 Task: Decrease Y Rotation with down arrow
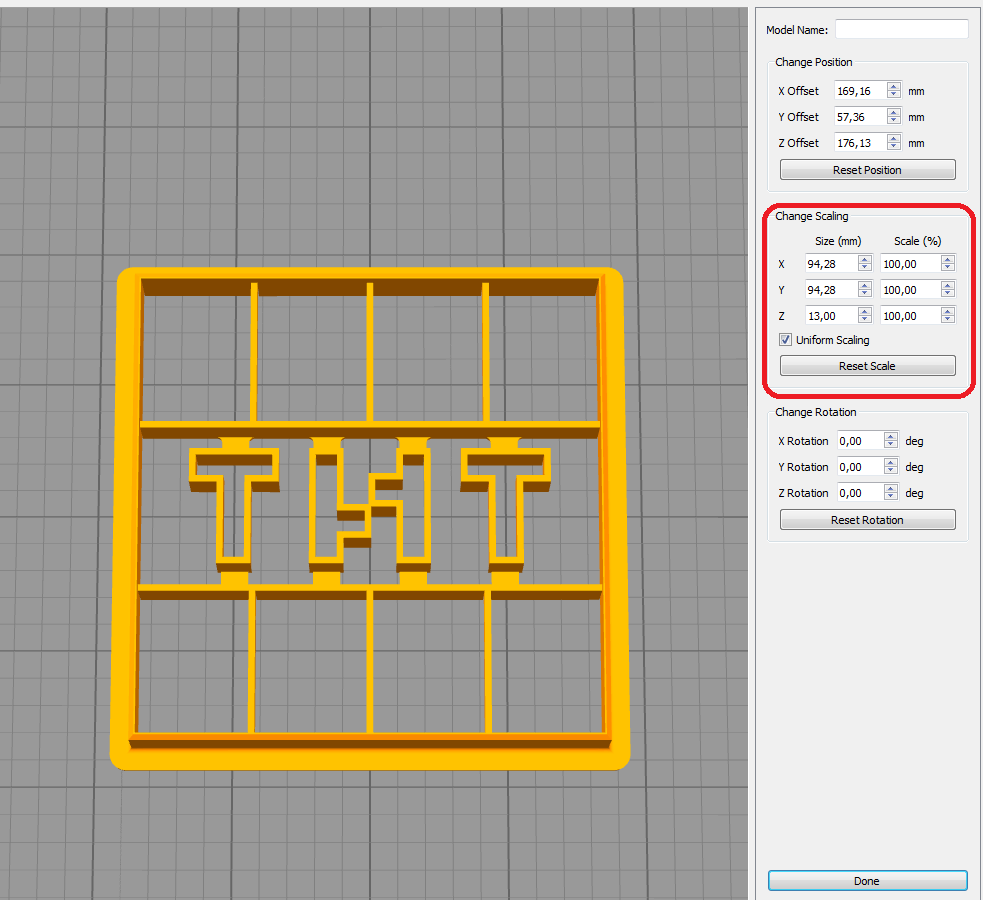pyautogui.click(x=891, y=471)
